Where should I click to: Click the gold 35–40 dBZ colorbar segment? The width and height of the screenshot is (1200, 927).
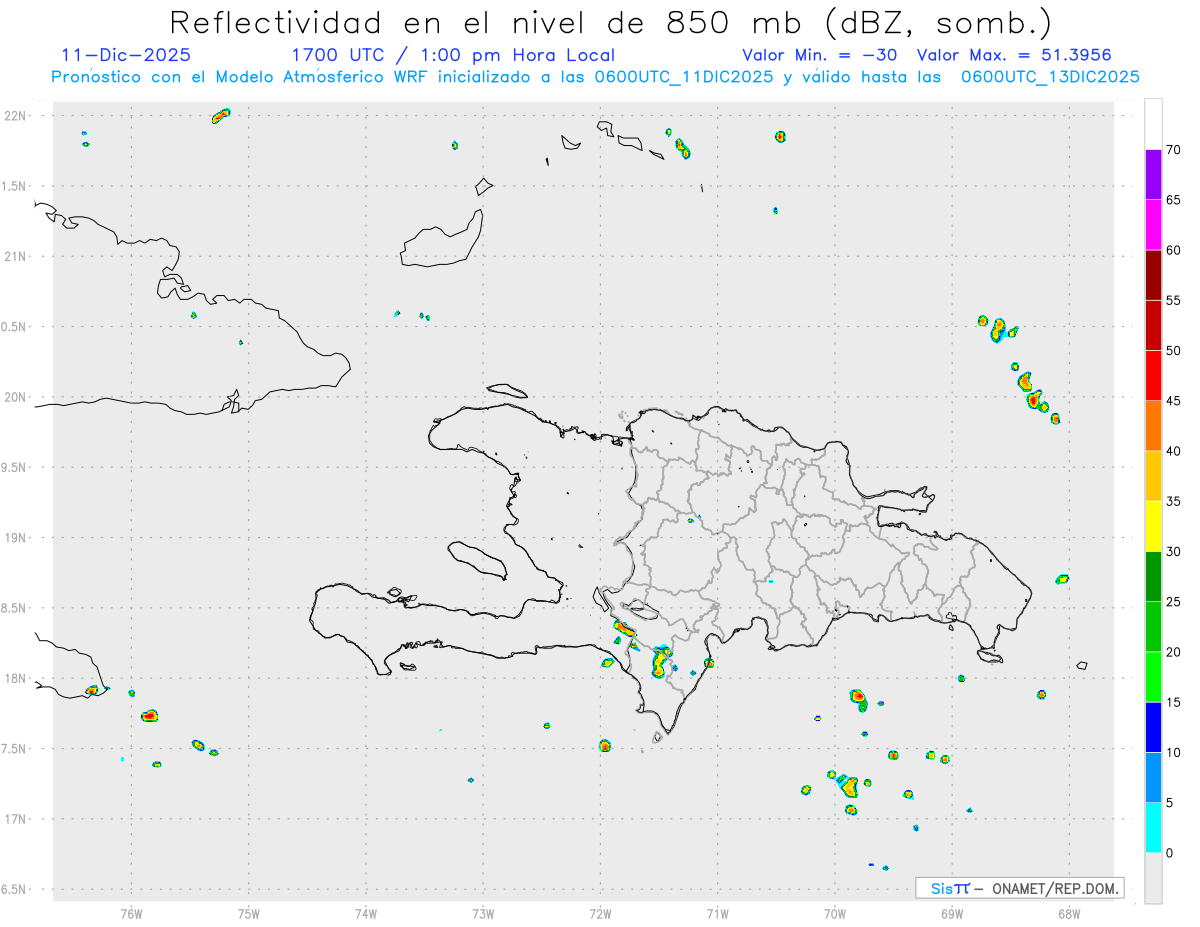1153,476
